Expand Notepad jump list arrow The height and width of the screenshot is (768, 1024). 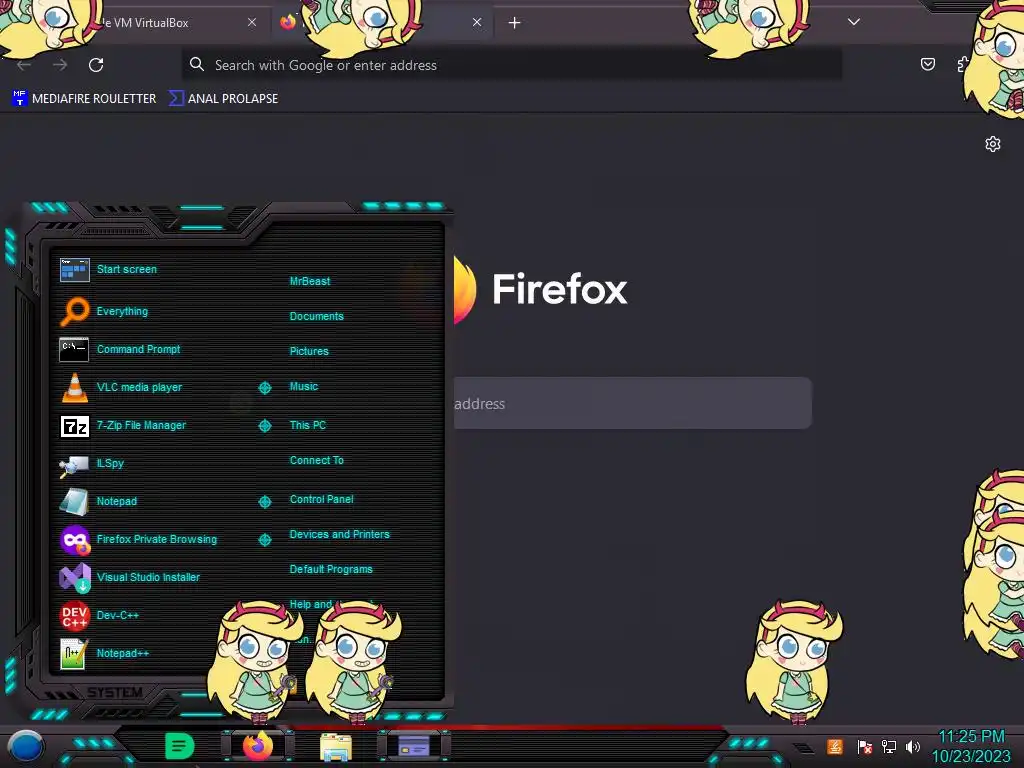[265, 502]
